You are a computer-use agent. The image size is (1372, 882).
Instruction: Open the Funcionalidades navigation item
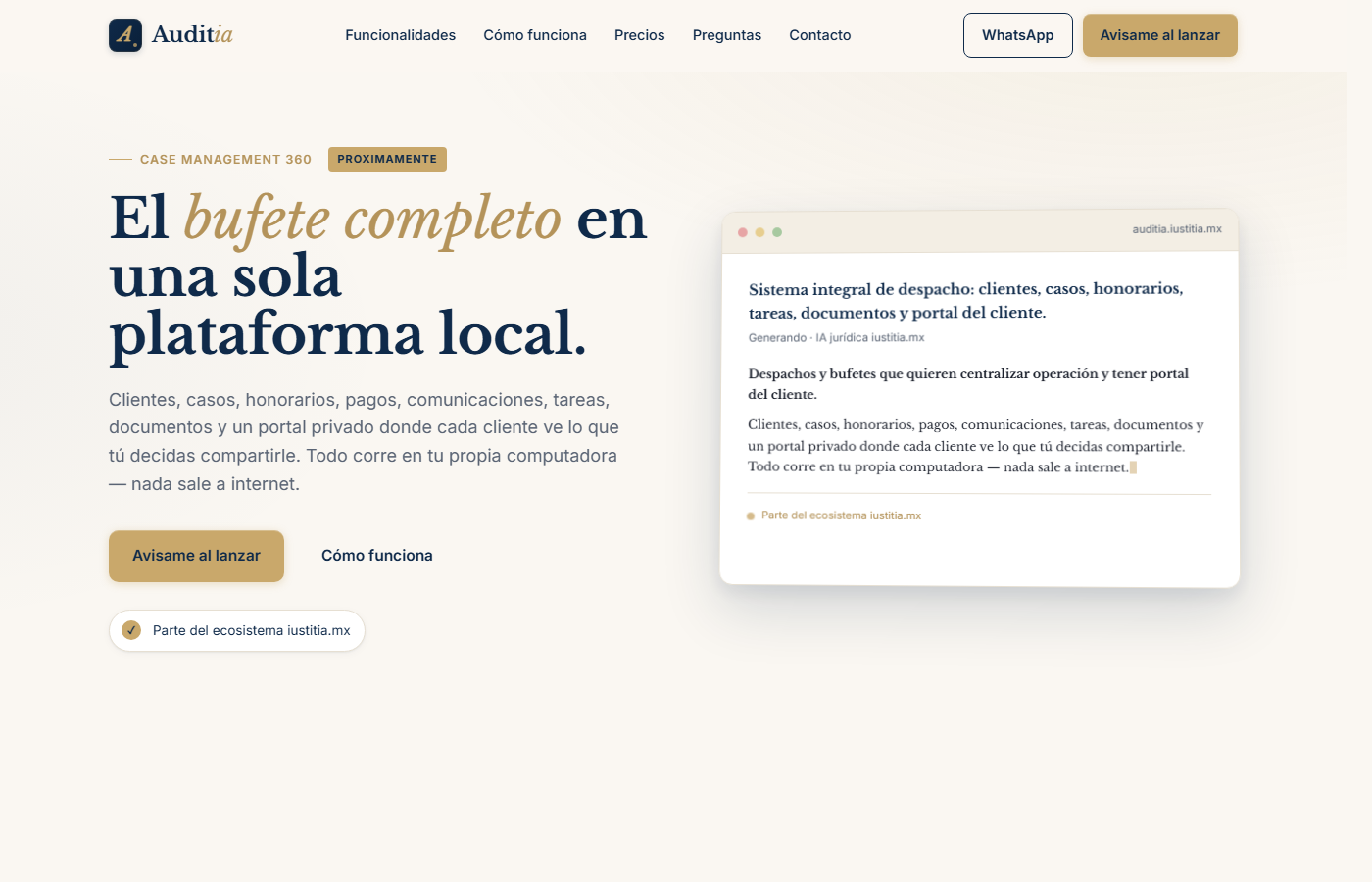[400, 35]
